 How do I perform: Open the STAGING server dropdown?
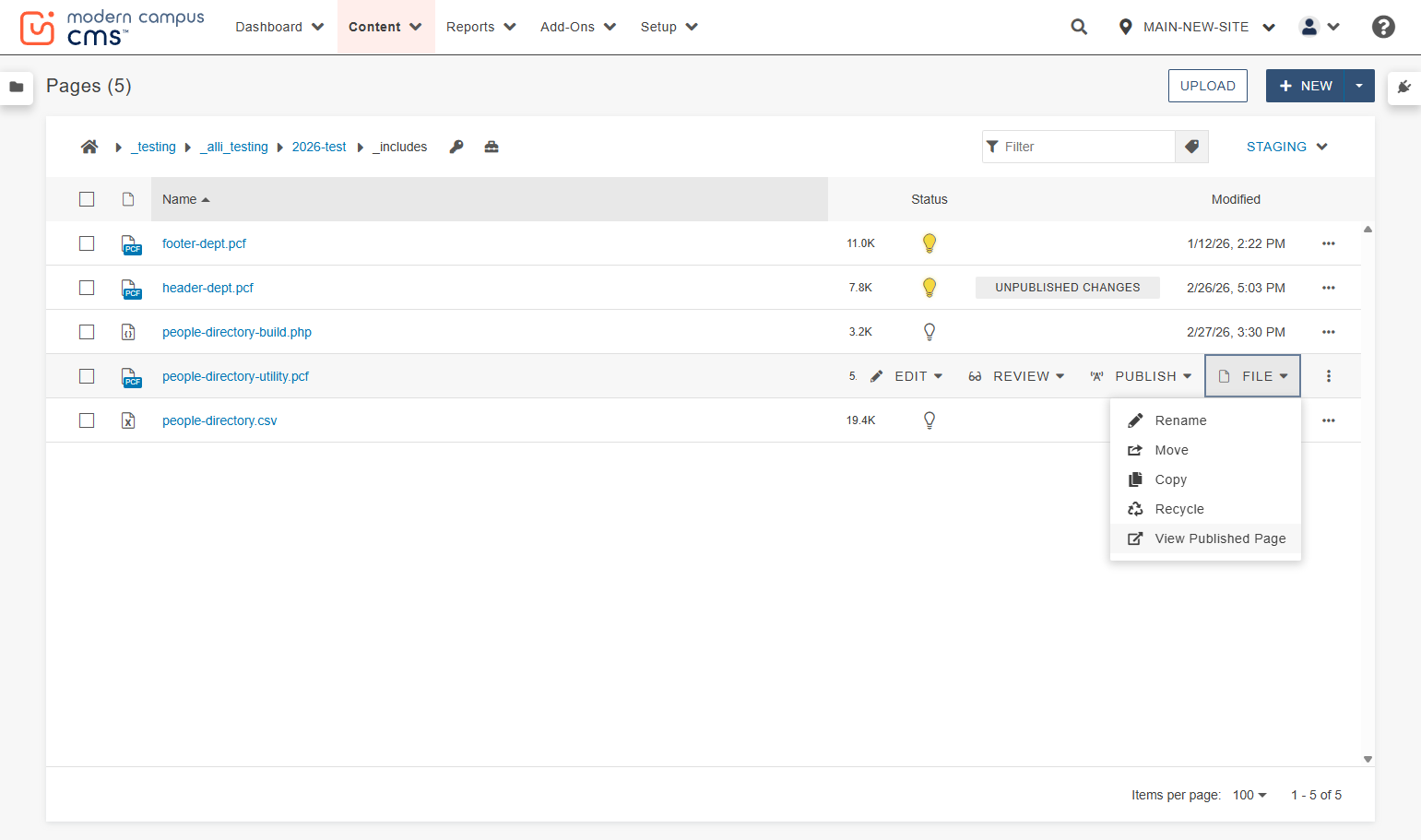click(1286, 147)
